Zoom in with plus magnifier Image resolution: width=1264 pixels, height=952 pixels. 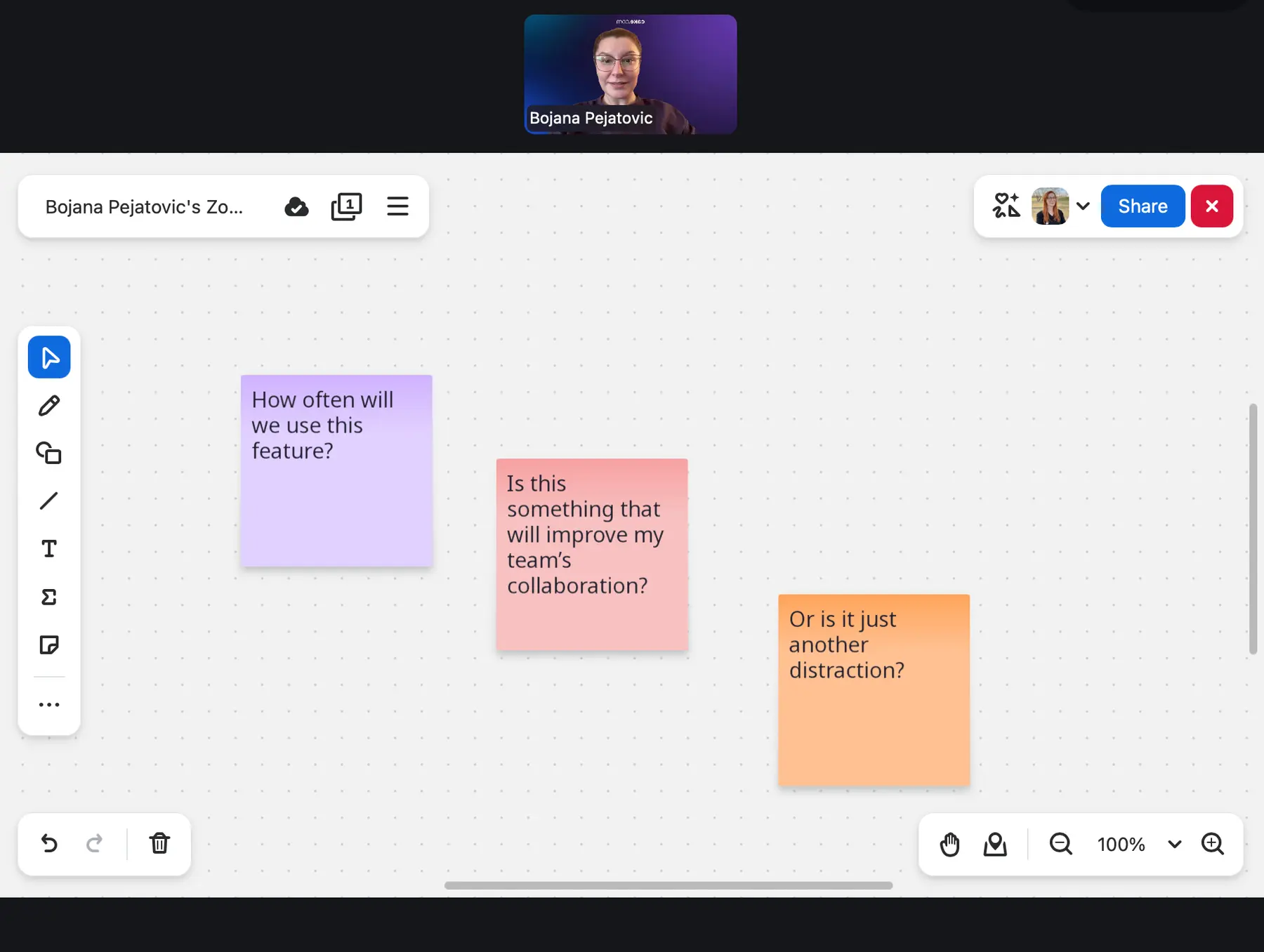click(x=1213, y=844)
